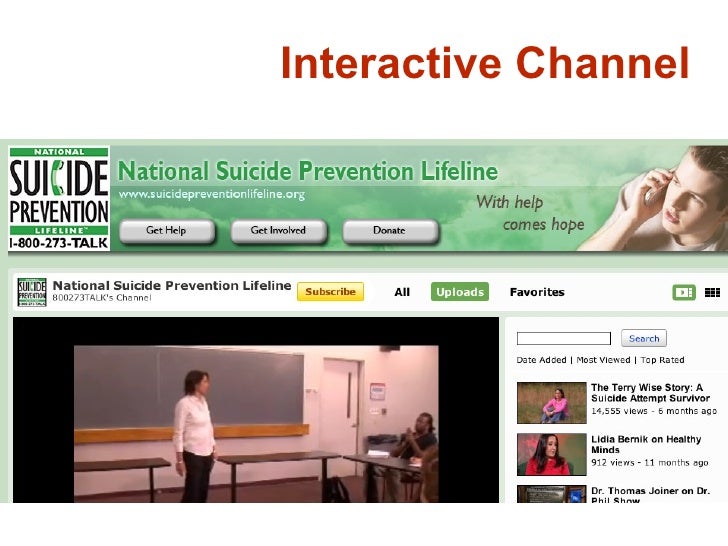Click the 'Interactive Channel' slide heading
Image resolution: width=728 pixels, height=546 pixels.
(485, 62)
